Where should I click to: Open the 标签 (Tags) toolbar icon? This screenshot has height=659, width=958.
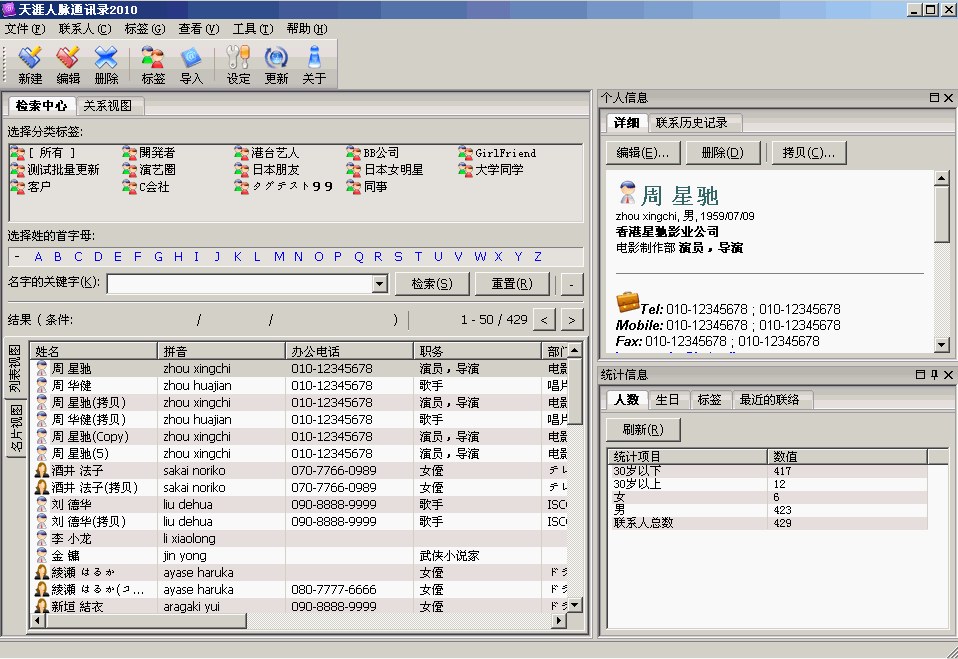[x=153, y=64]
